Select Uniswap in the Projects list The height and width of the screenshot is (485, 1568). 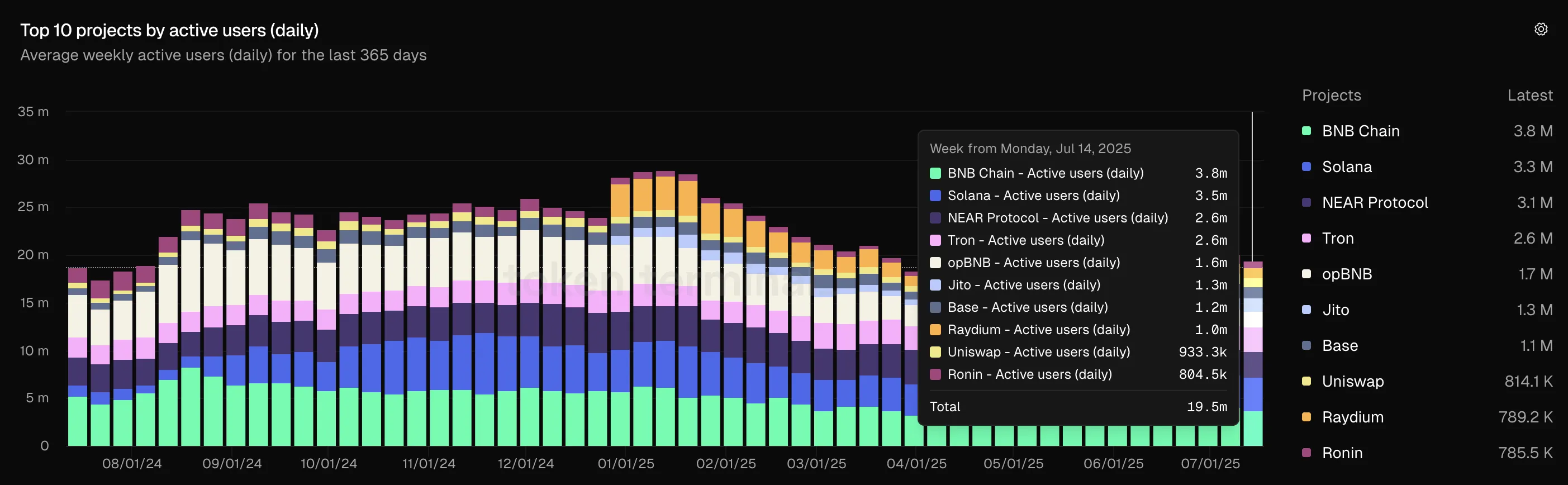(1352, 382)
